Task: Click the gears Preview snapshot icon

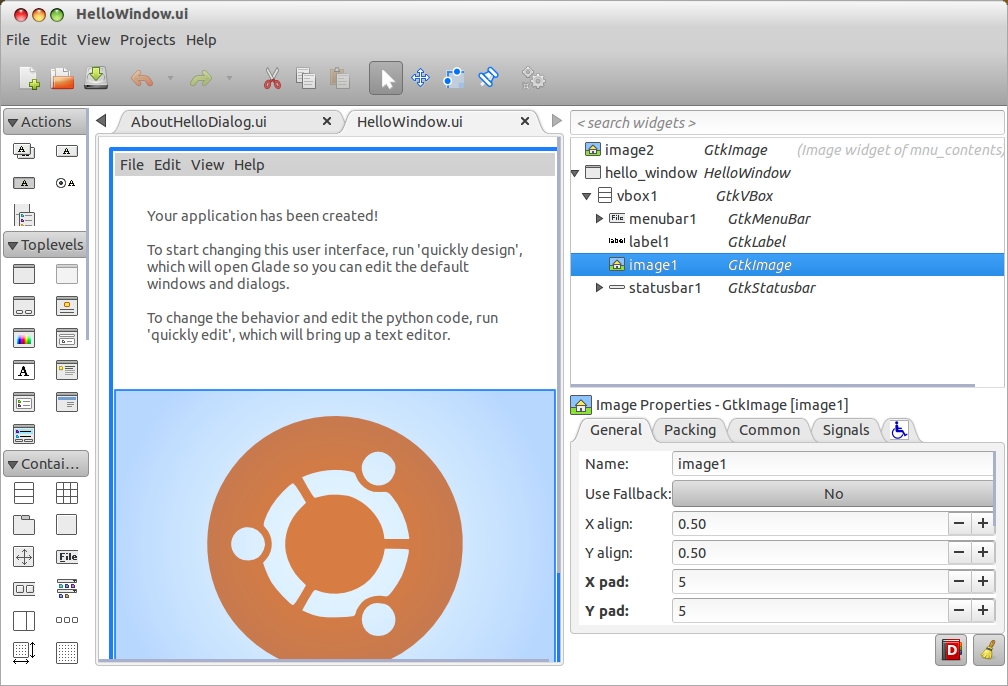Action: coord(533,78)
